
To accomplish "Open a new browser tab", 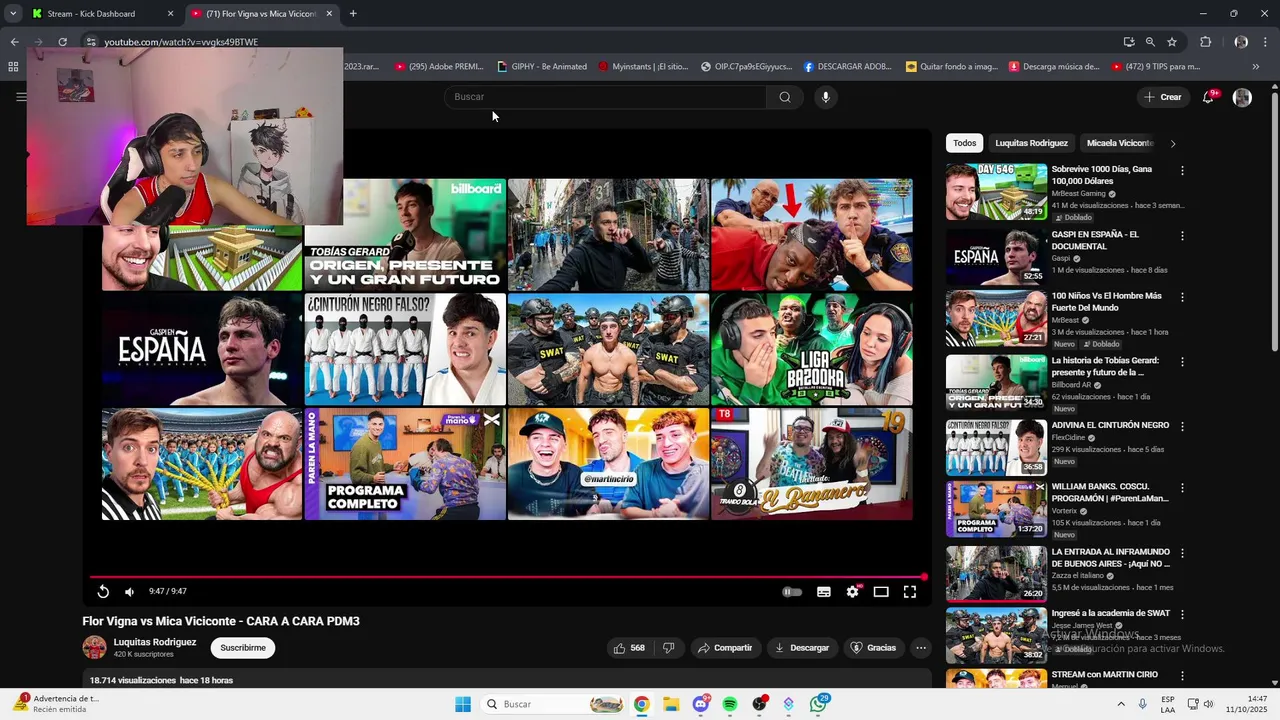I will click(353, 14).
